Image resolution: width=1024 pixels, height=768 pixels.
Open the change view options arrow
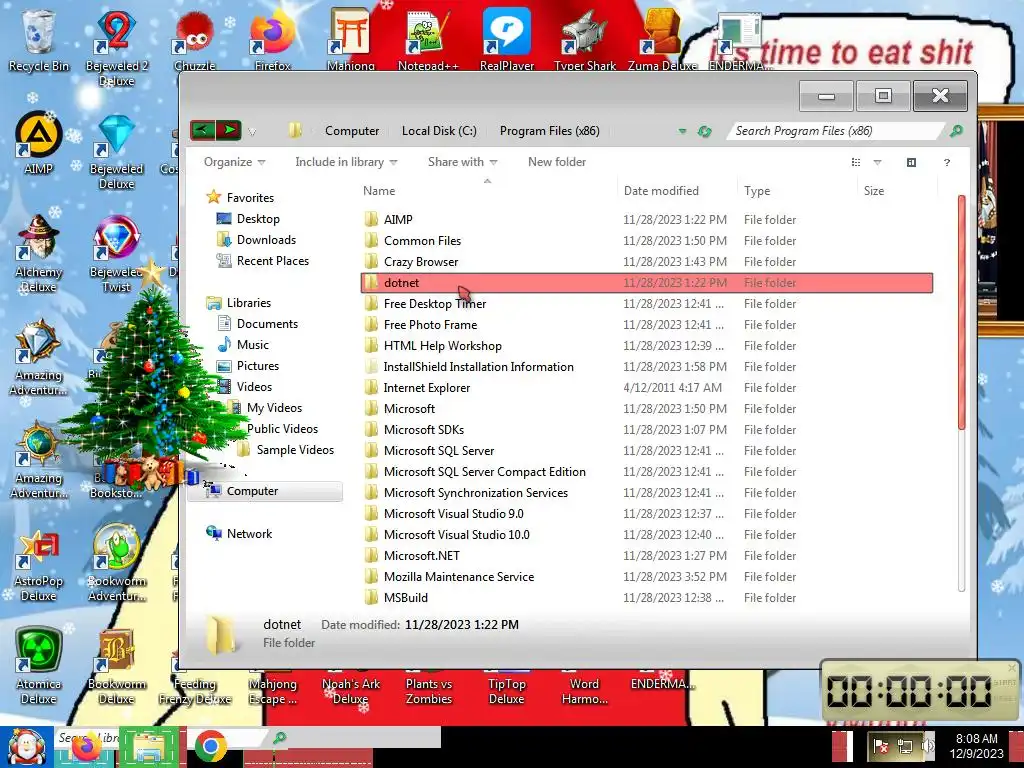click(877, 162)
